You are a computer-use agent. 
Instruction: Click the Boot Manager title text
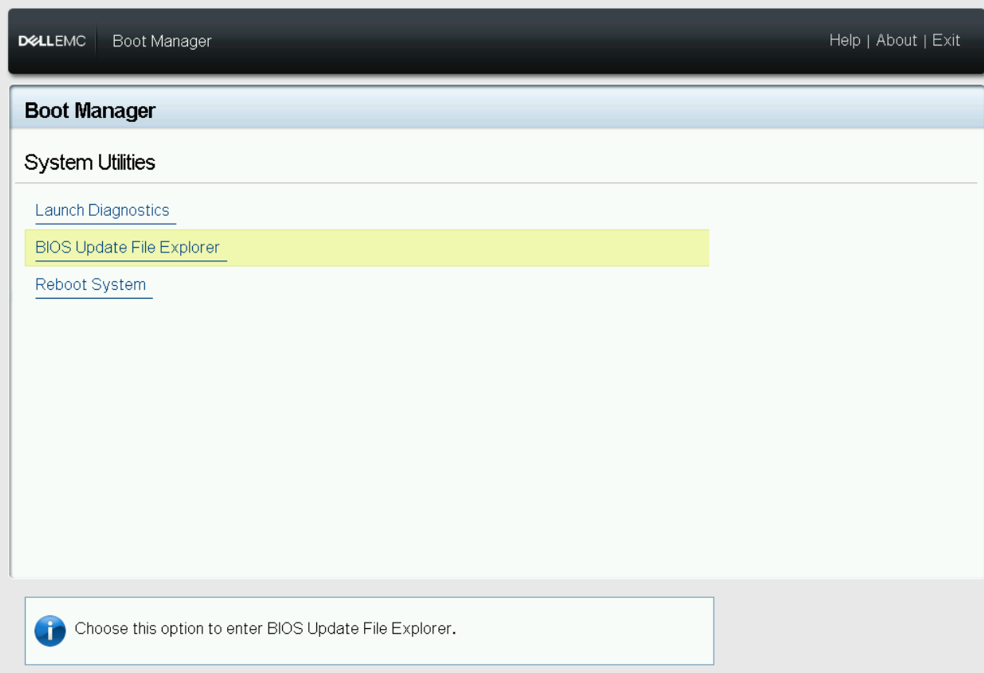(89, 110)
